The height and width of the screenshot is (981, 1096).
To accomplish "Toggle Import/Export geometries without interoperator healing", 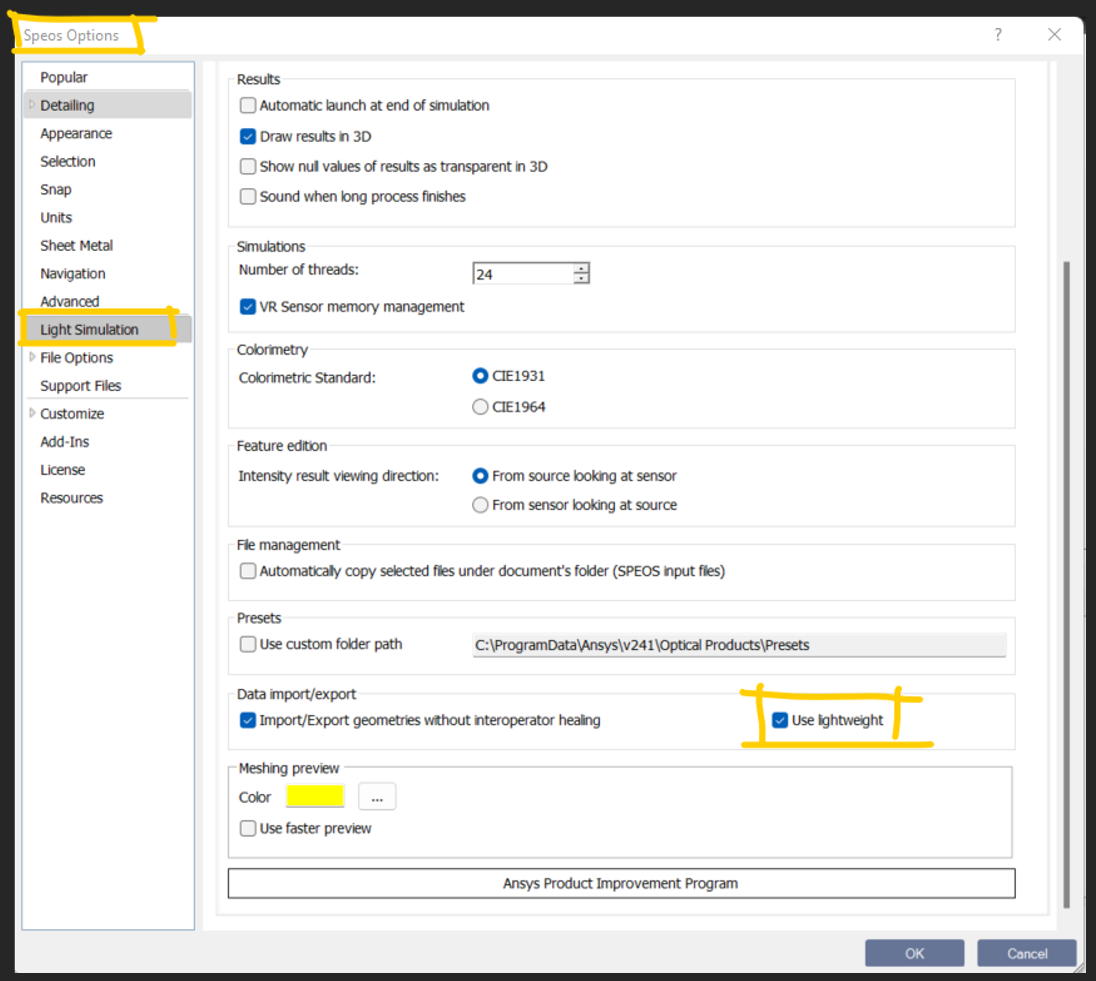I will point(247,720).
